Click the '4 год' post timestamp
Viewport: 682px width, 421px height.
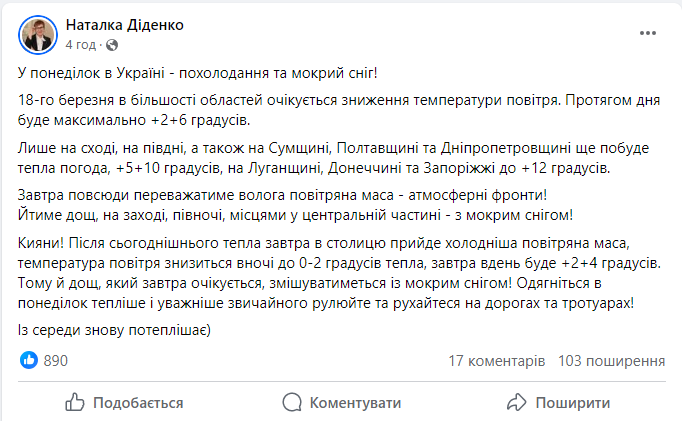[x=81, y=45]
